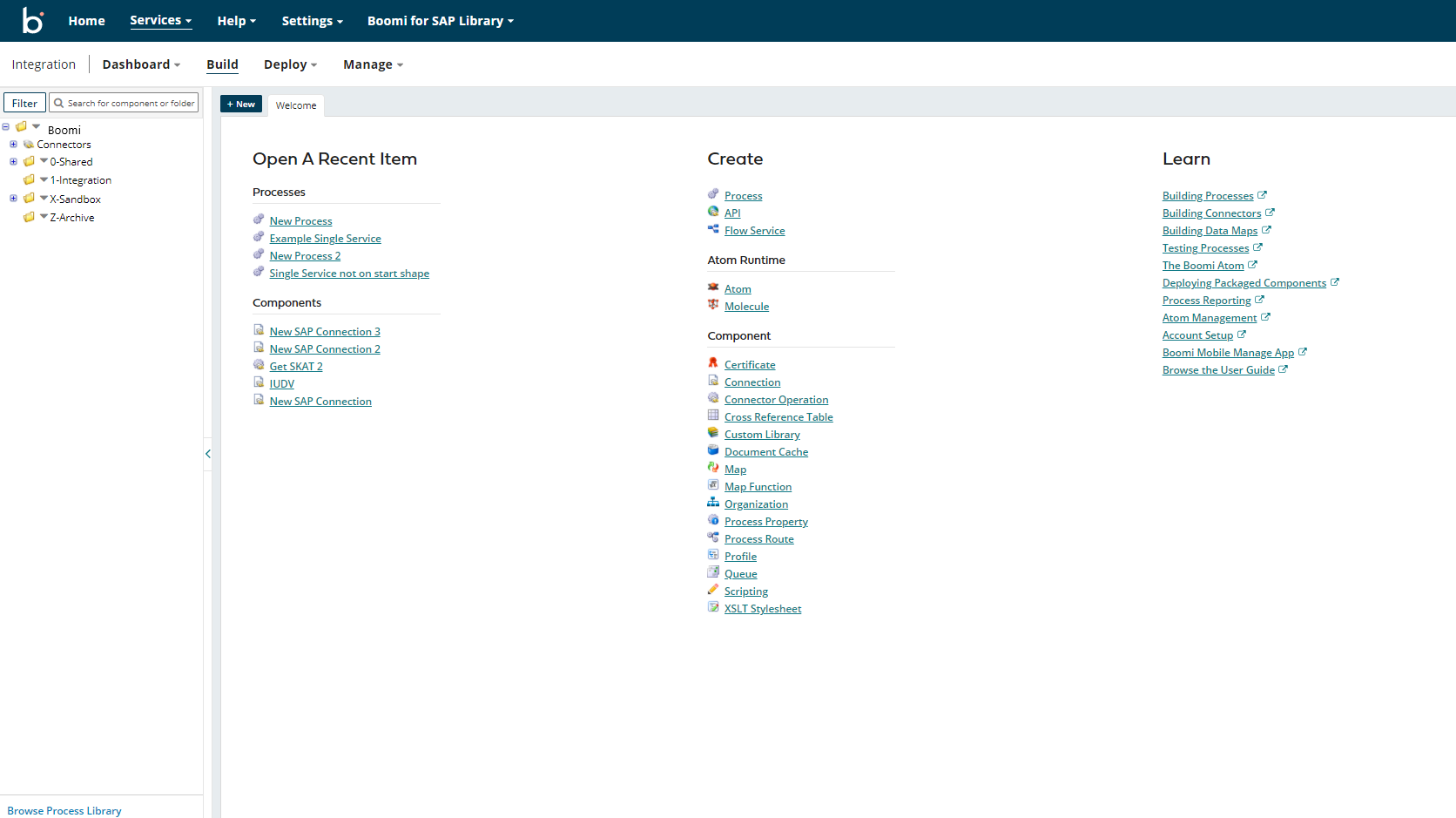
Task: Click the Organization component icon
Action: coord(713,503)
